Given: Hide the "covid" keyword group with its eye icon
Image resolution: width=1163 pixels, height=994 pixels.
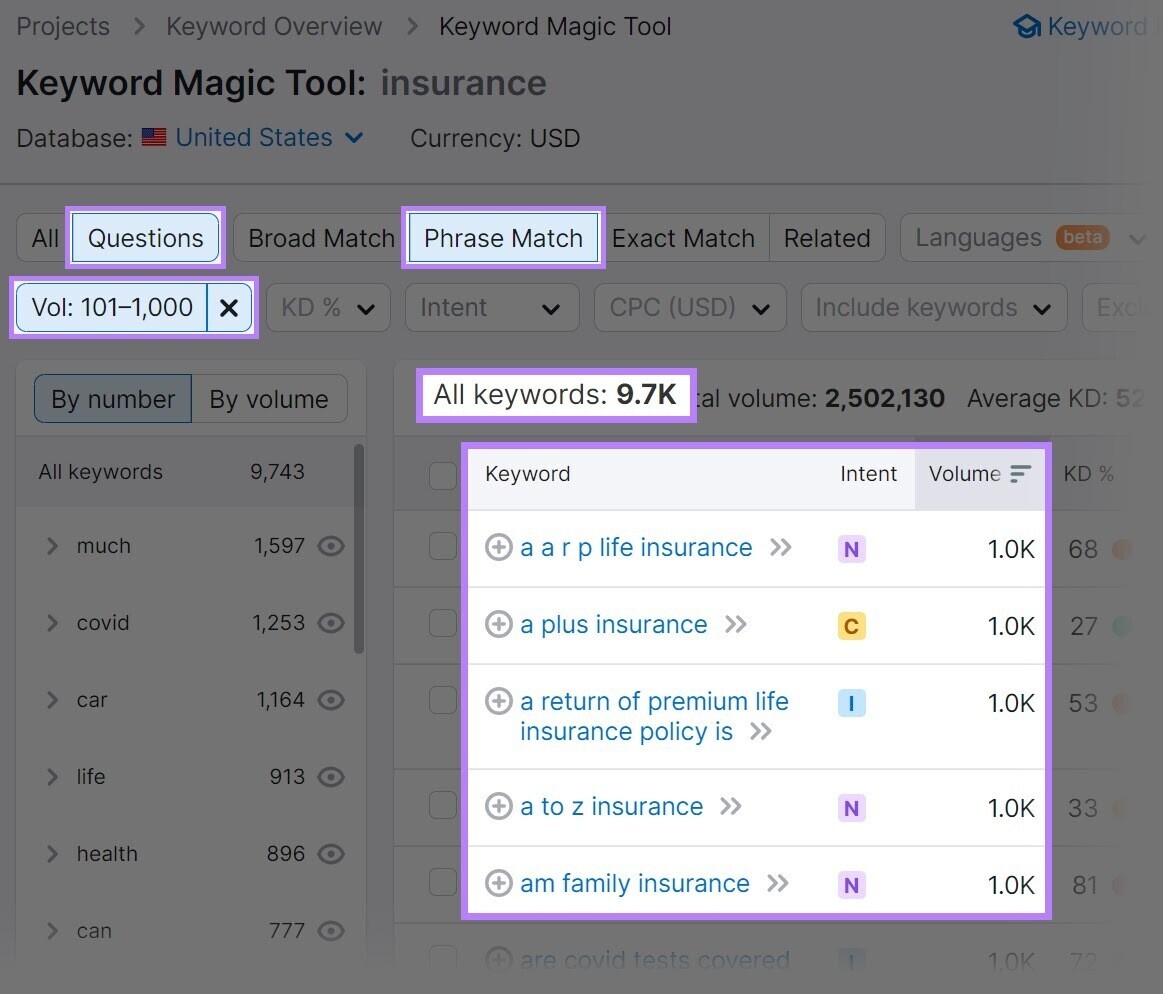Looking at the screenshot, I should (x=331, y=622).
